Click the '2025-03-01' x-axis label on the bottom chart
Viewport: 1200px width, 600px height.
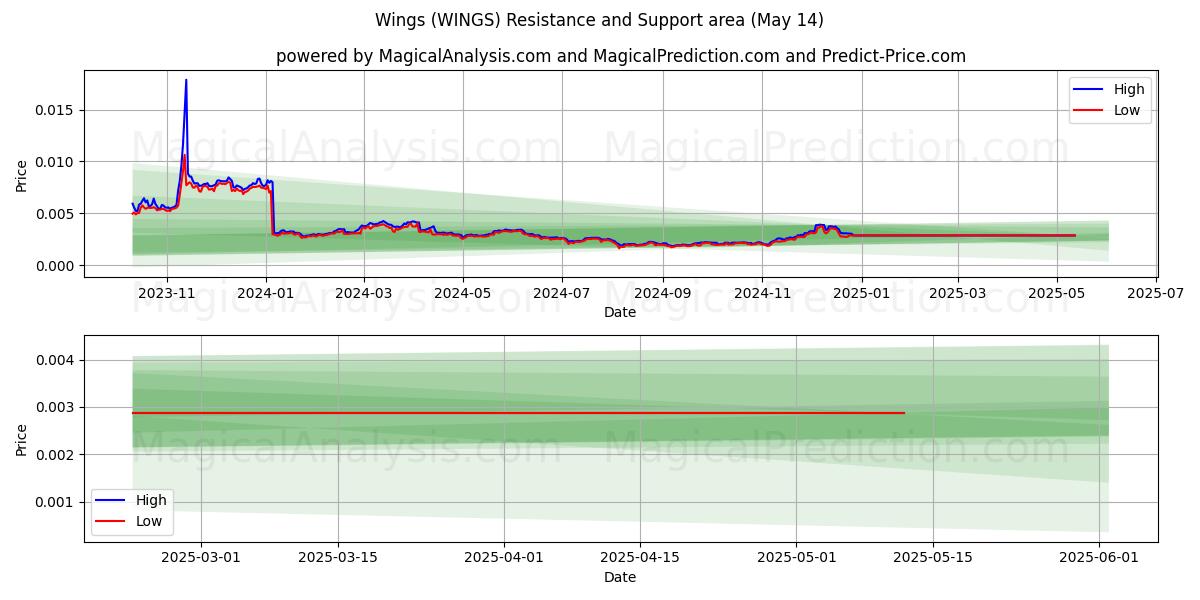coord(201,558)
